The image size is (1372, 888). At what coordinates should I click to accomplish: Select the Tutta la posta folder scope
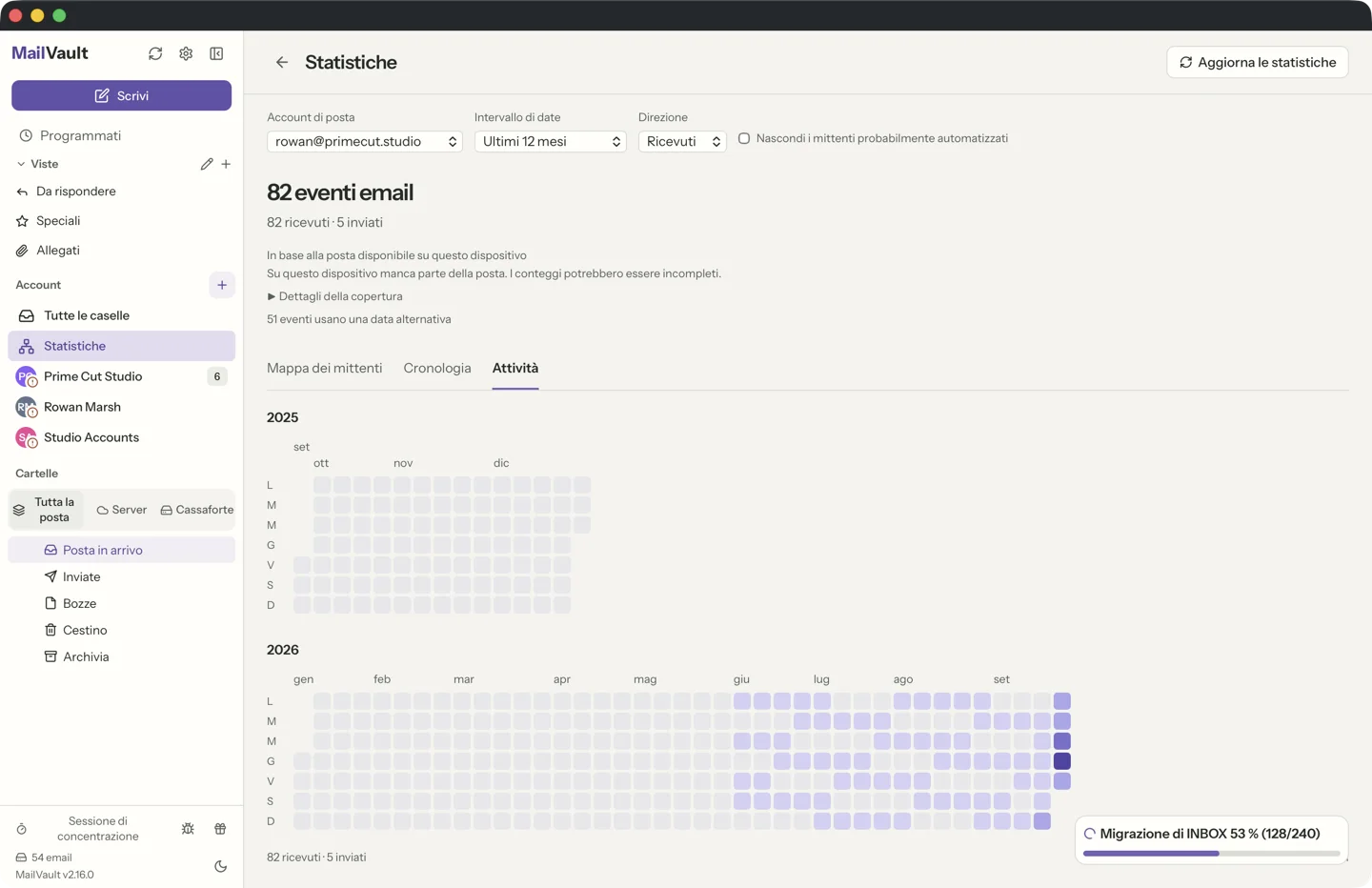point(46,510)
